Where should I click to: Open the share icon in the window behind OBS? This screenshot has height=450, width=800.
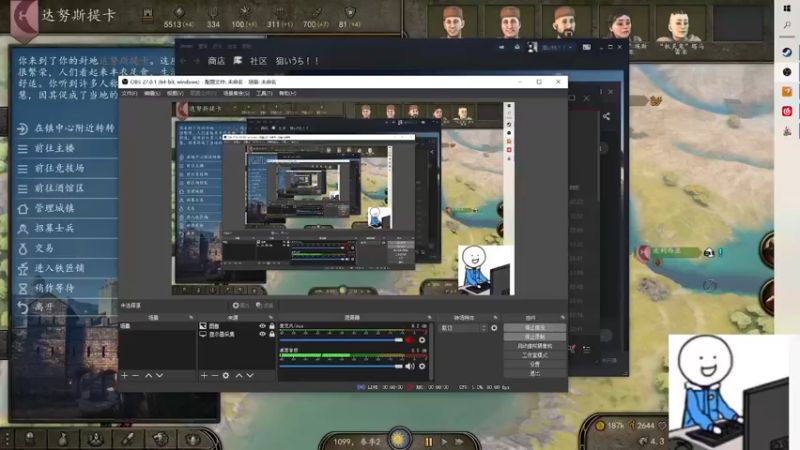(x=606, y=116)
